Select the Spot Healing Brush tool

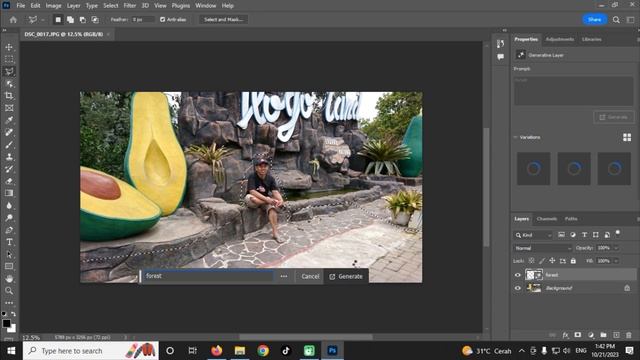coord(9,132)
